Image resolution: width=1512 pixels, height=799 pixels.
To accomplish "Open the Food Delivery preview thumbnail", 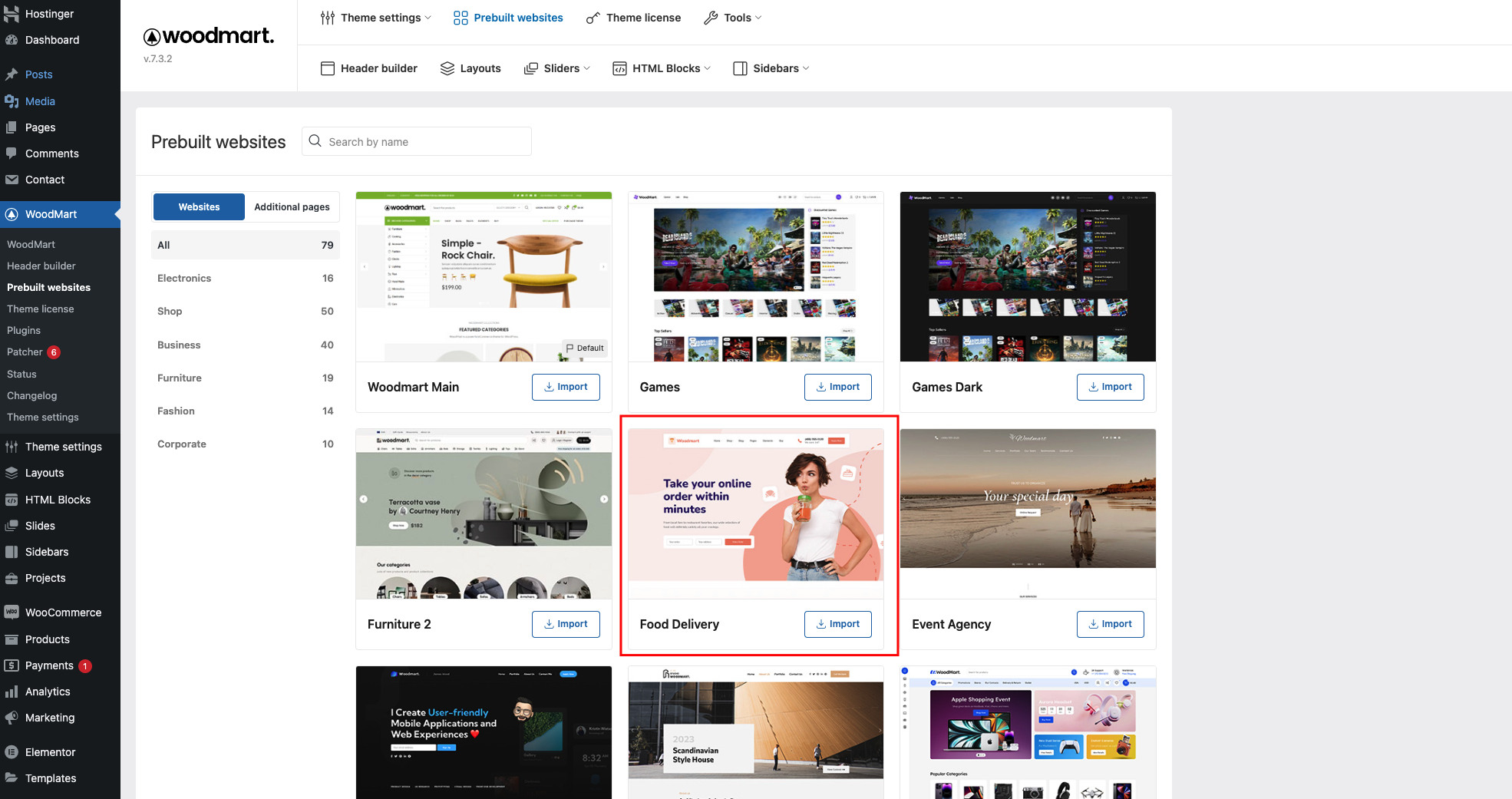I will [756, 513].
